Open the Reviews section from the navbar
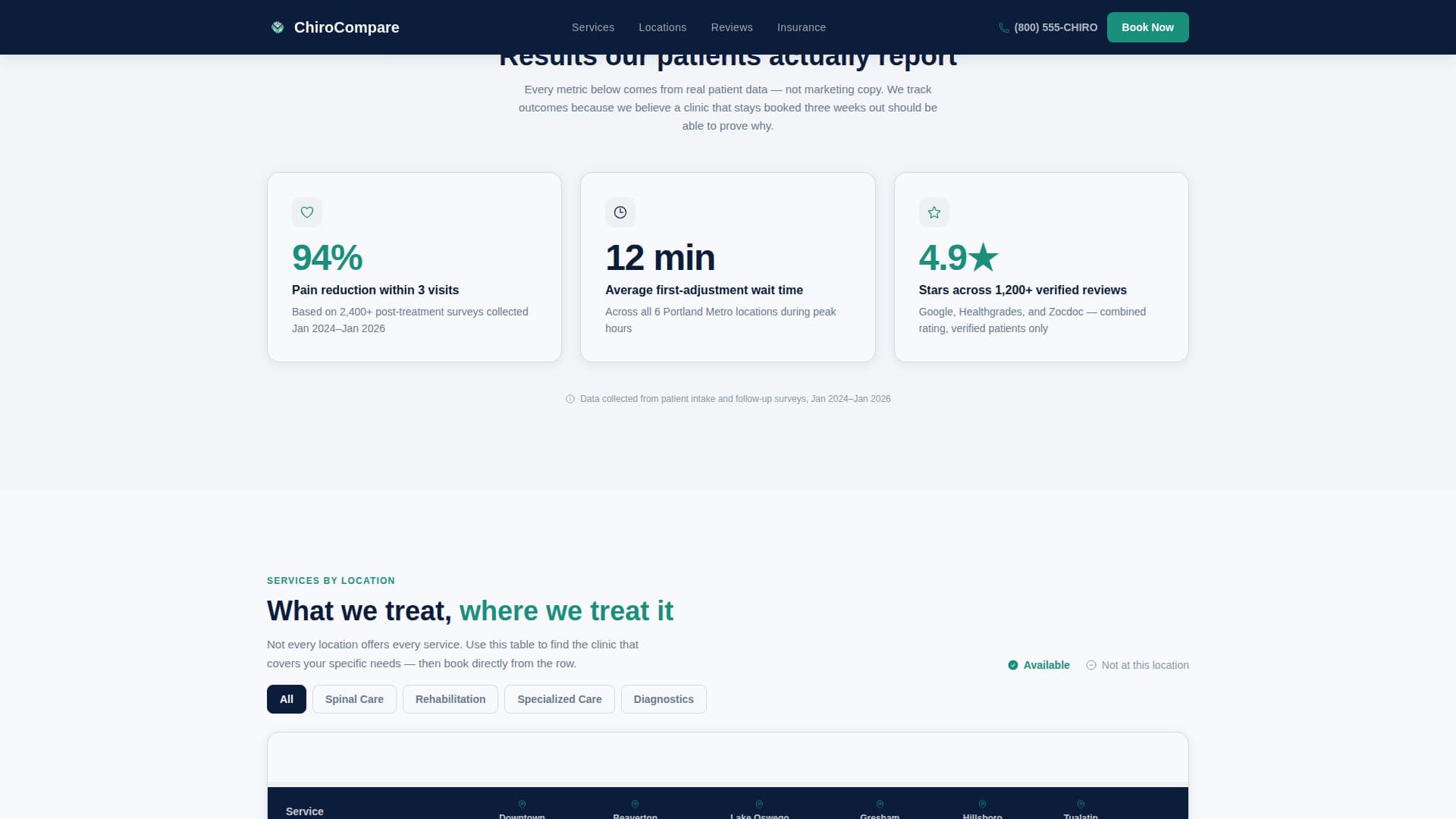The width and height of the screenshot is (1456, 819). click(x=731, y=27)
